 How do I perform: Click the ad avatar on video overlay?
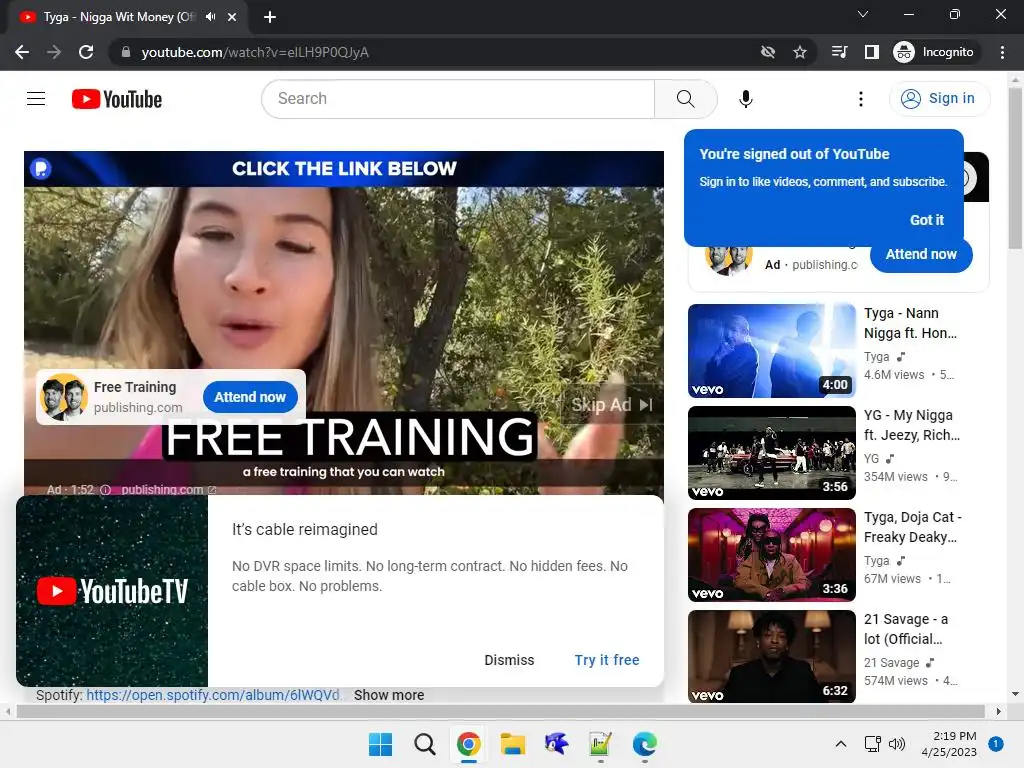(x=63, y=397)
